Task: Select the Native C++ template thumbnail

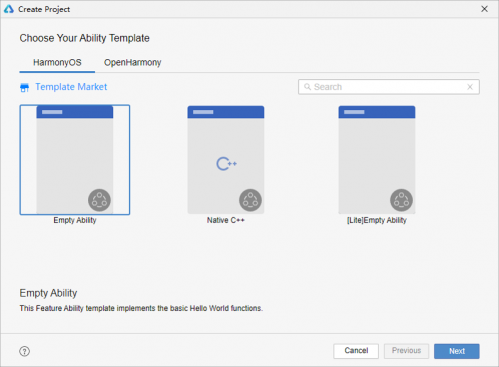Action: (226, 160)
